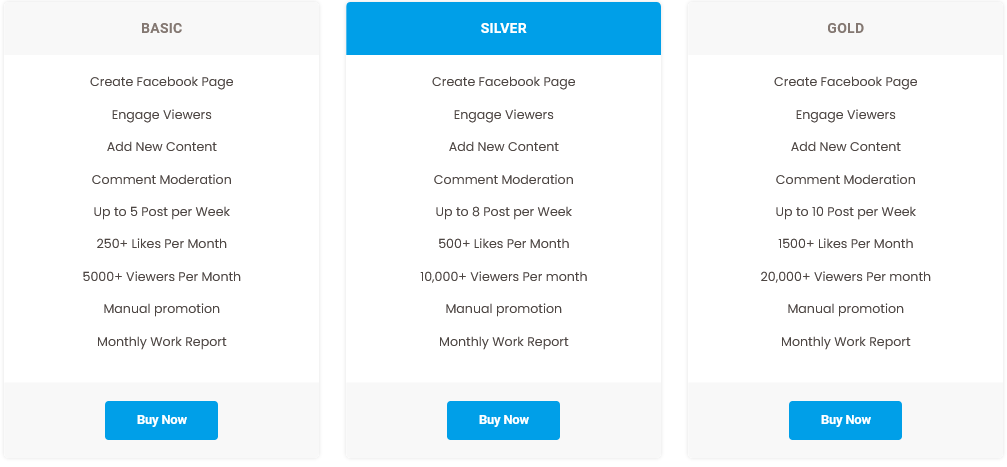Click Buy Now under the Silver plan
This screenshot has width=1007, height=467.
(504, 420)
